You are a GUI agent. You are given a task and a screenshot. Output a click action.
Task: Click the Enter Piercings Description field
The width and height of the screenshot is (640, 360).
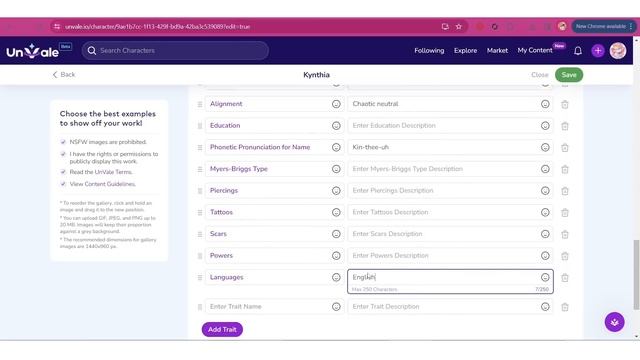(x=451, y=191)
